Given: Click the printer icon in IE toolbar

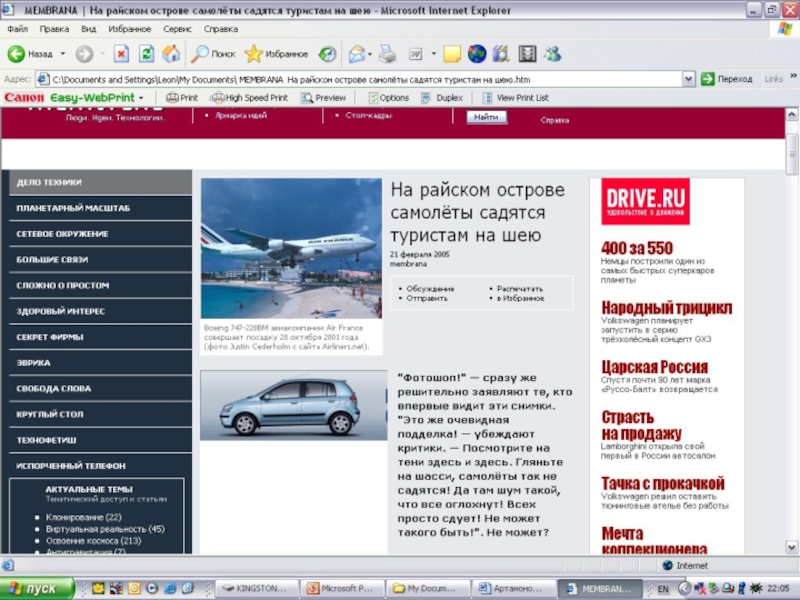Looking at the screenshot, I should click(x=388, y=54).
